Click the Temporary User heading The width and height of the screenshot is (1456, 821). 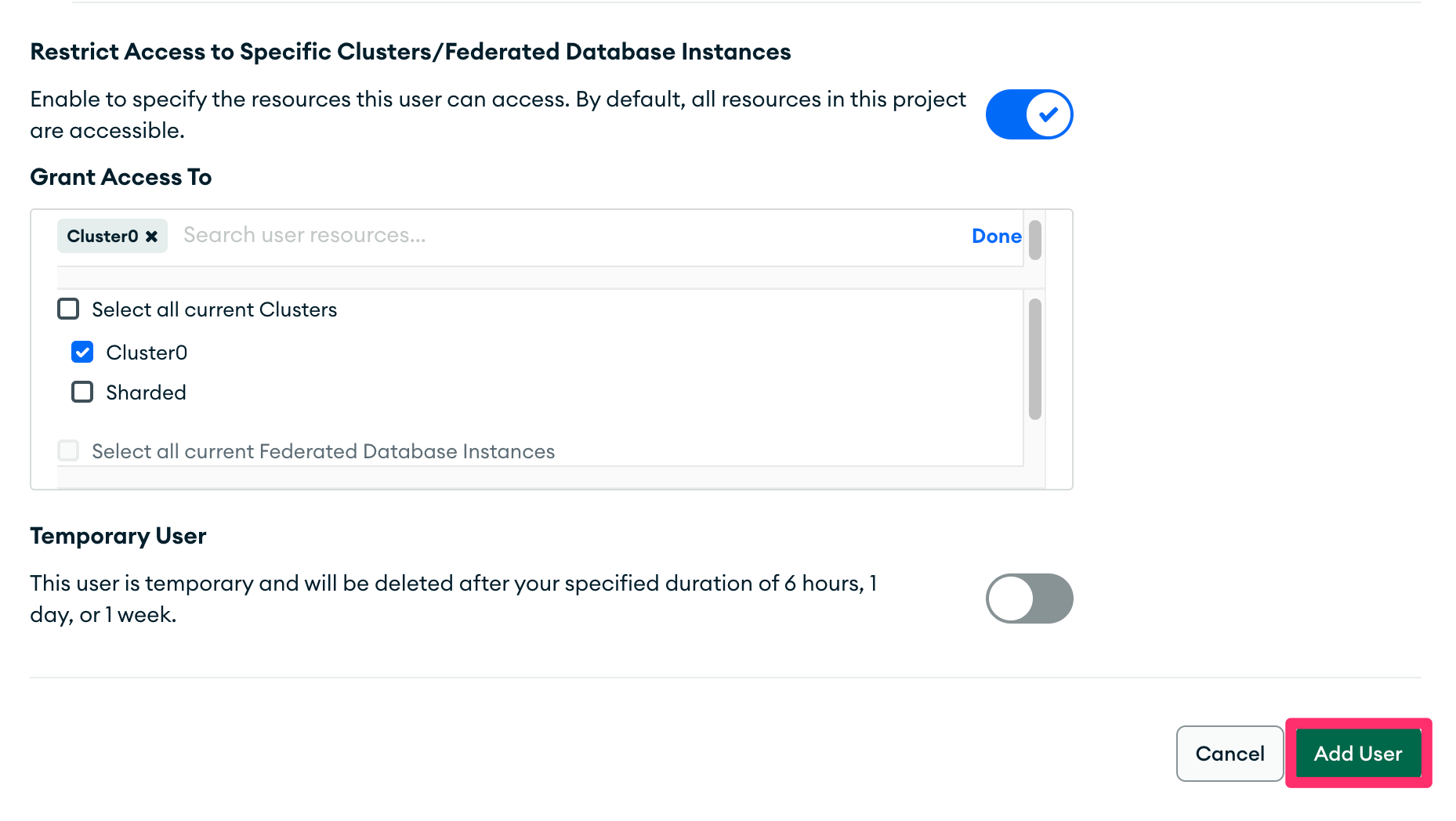coord(118,536)
